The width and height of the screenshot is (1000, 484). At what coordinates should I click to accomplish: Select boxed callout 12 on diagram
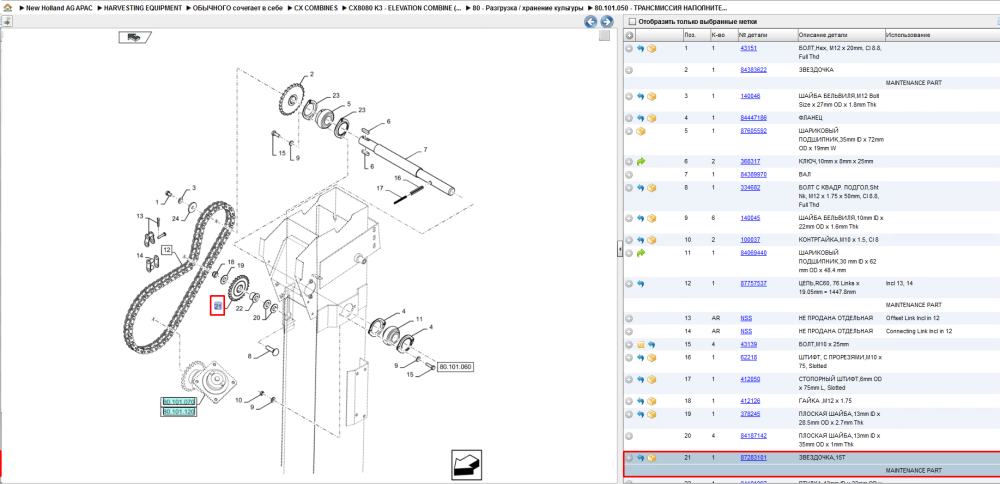click(167, 250)
